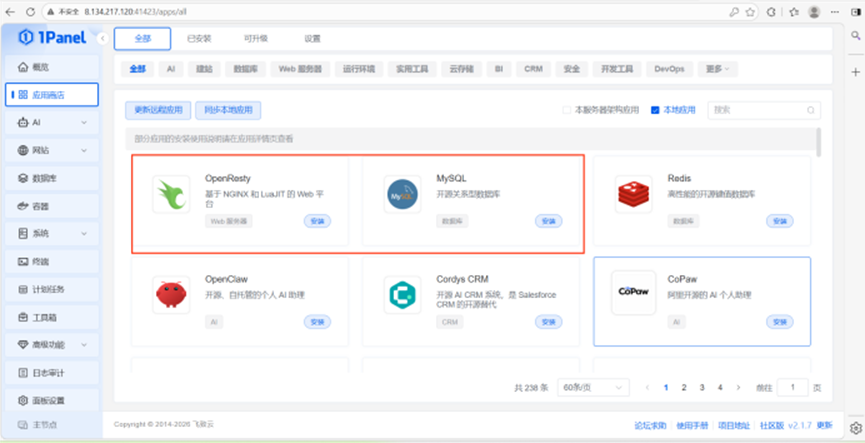Click 主节点 master node item at sidebar bottom
Viewport: 865px width, 443px height.
(51, 425)
